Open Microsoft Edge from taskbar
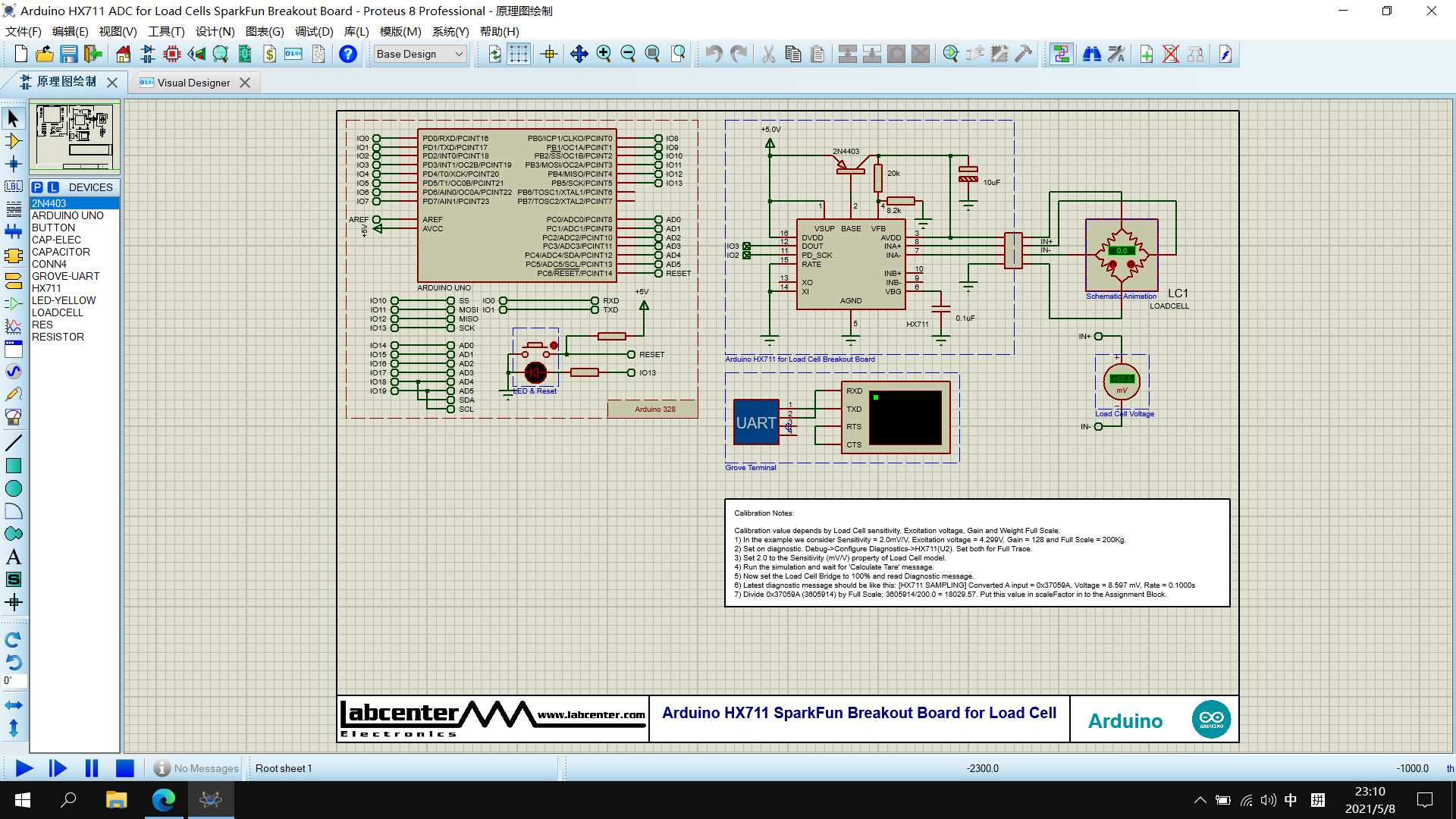Viewport: 1456px width, 819px height. 164,799
